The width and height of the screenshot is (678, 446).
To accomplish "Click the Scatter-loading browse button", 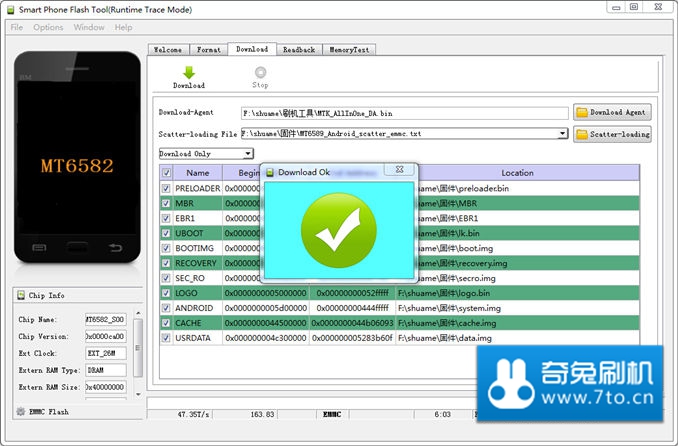I will point(611,133).
